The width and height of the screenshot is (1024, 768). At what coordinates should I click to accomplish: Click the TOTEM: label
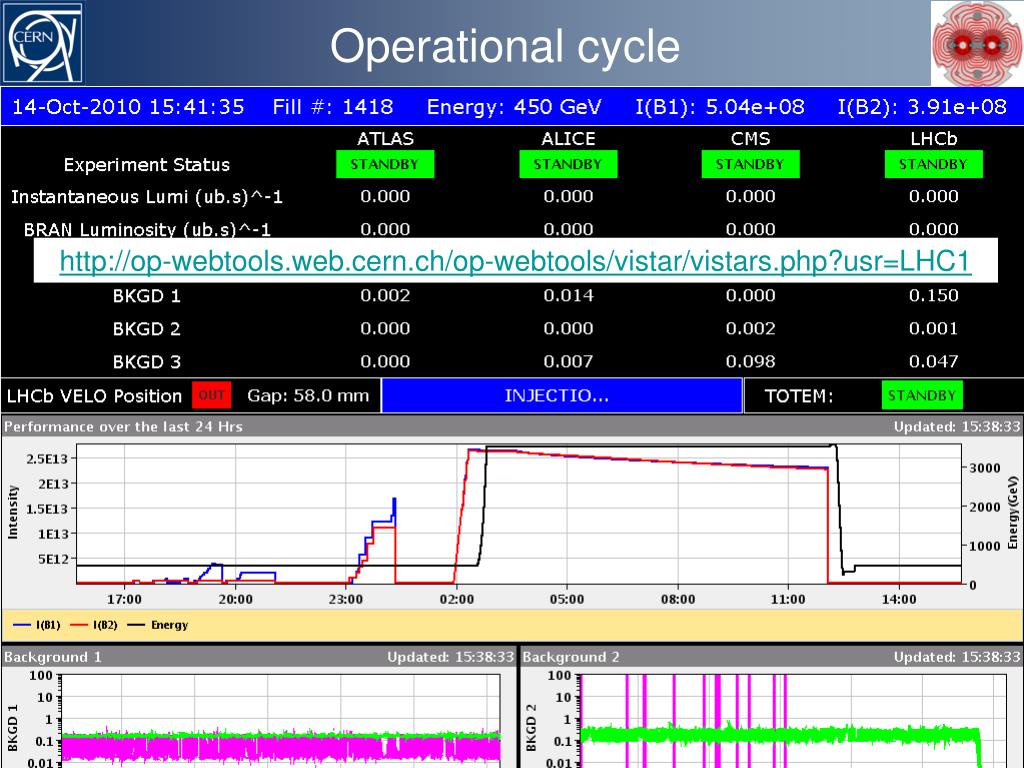[x=799, y=396]
